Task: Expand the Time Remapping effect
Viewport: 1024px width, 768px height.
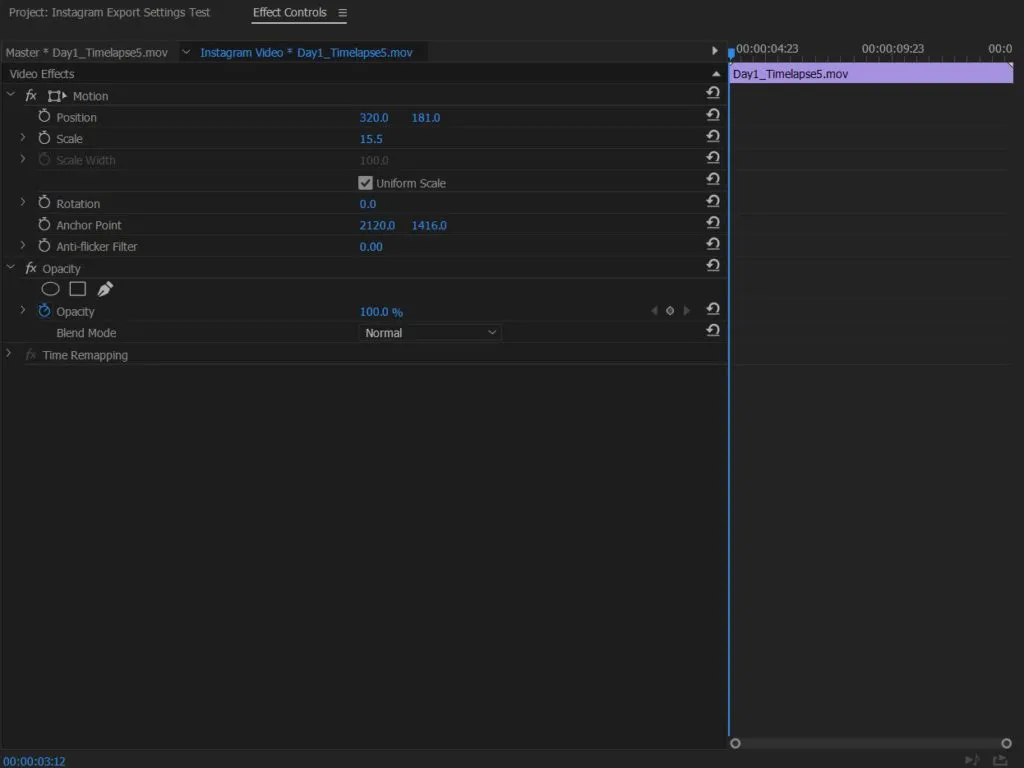Action: click(9, 354)
